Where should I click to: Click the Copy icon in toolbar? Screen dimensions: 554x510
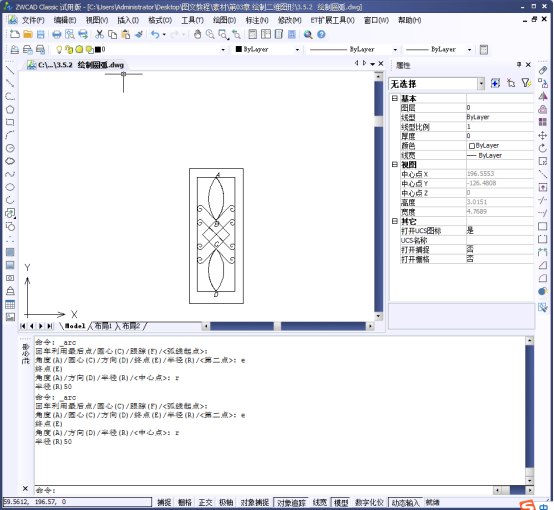[112, 34]
